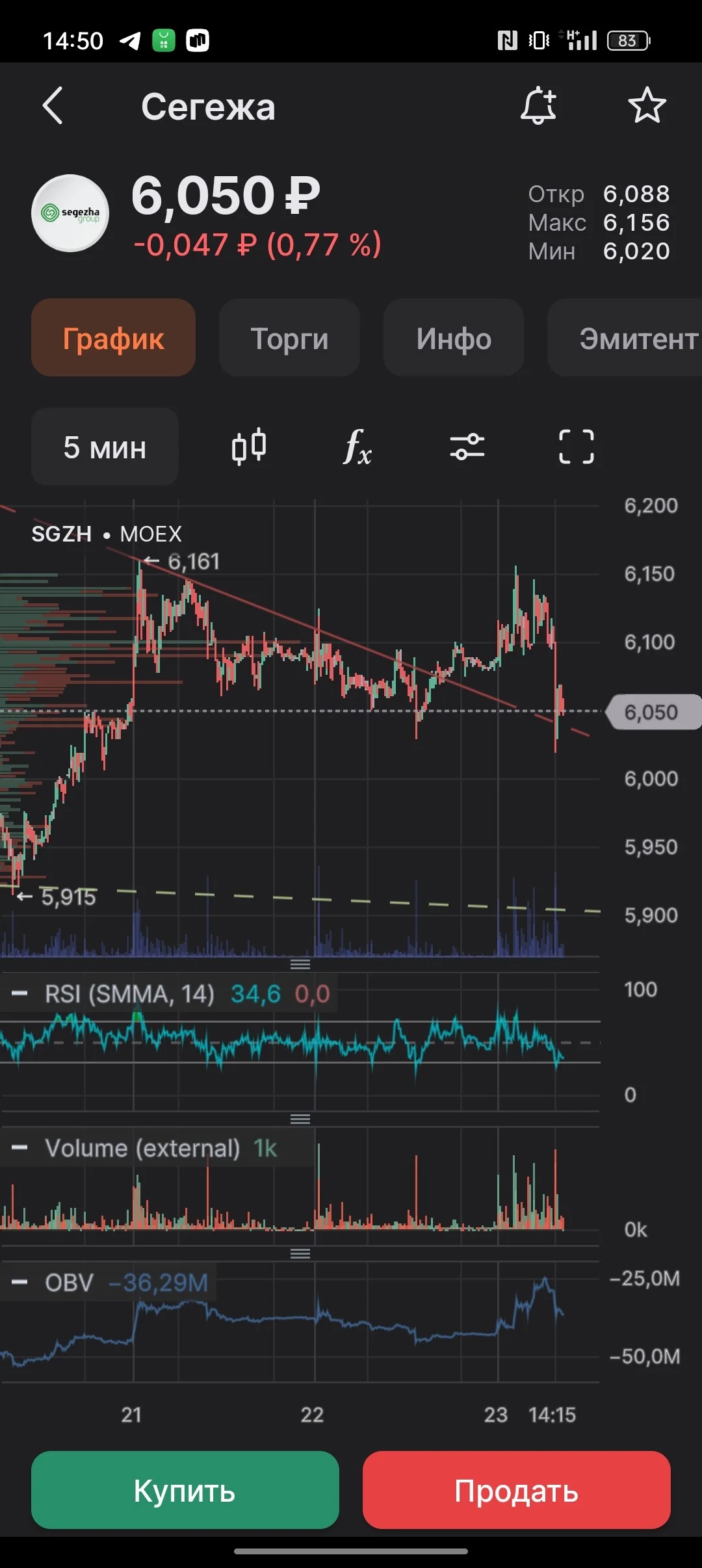This screenshot has height=1568, width=702.
Task: Add a price alert with the bell icon
Action: (539, 105)
